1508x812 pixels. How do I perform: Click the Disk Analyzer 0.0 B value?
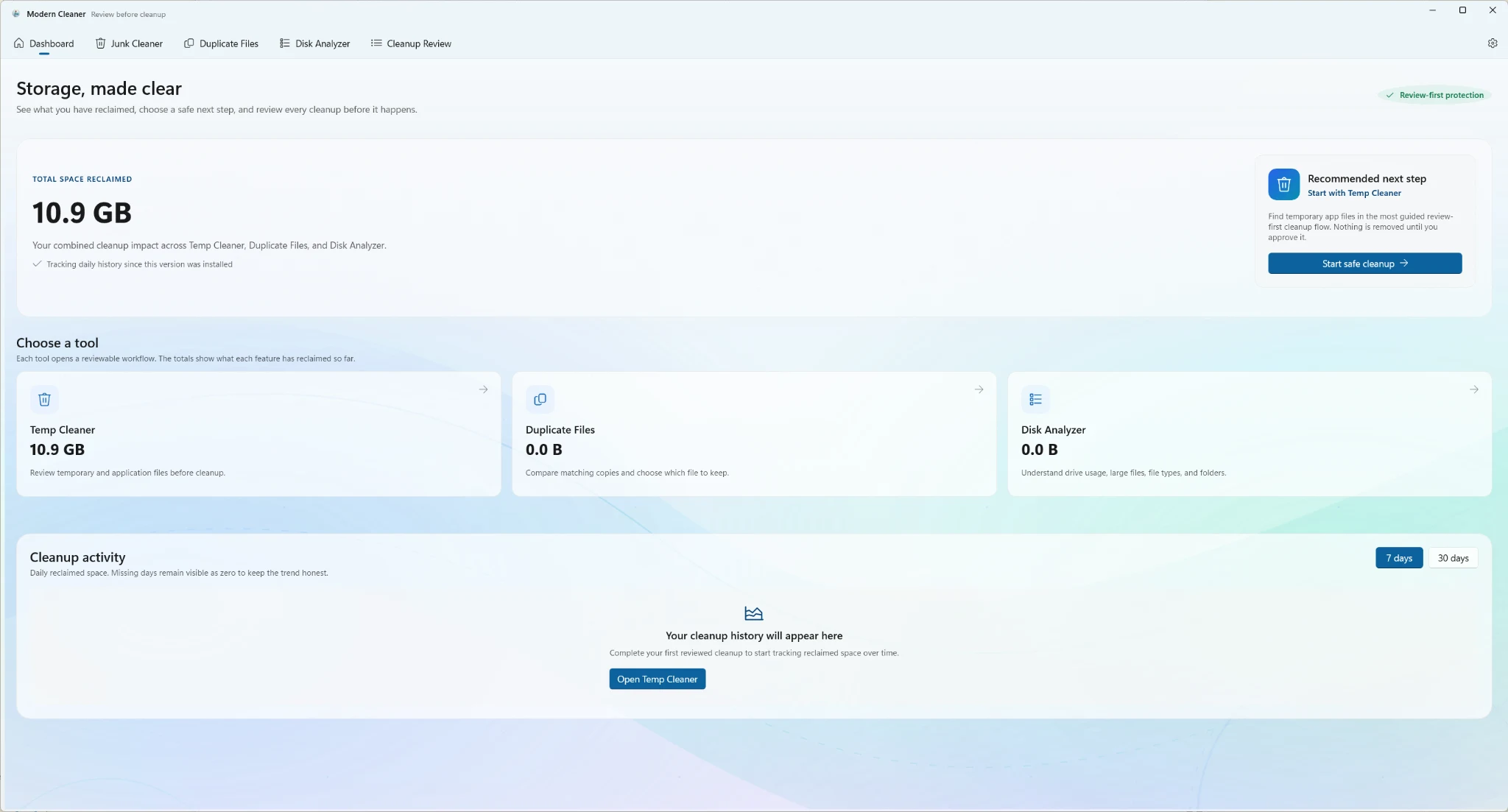1040,450
